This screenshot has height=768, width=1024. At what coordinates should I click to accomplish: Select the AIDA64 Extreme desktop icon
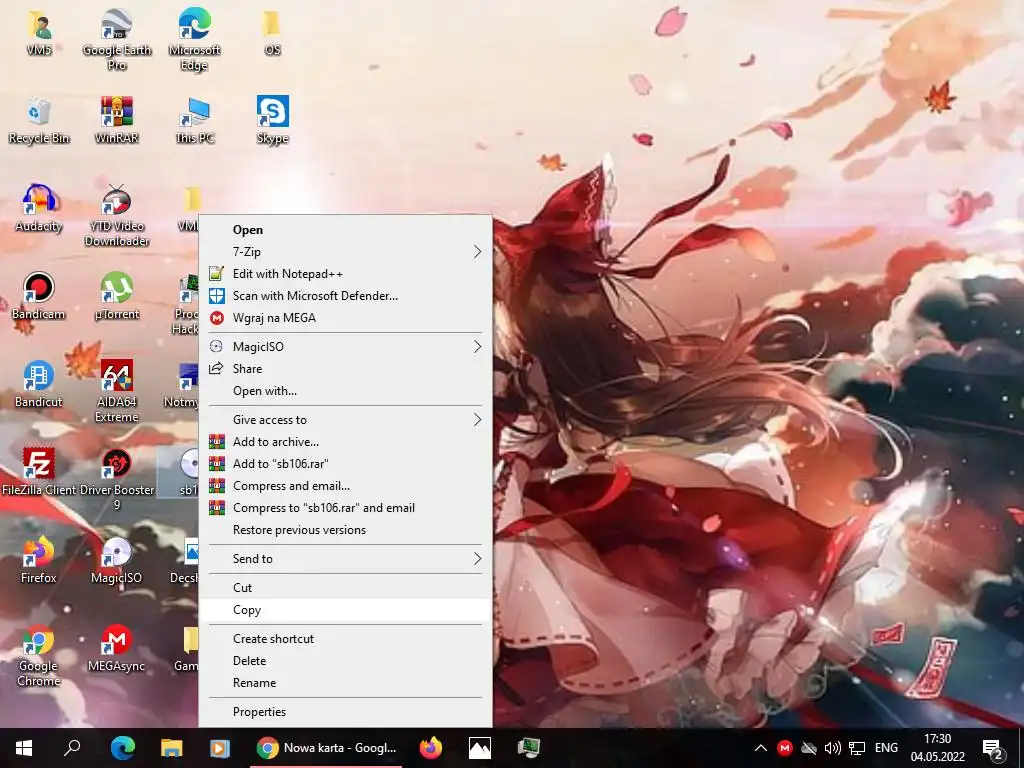(117, 391)
